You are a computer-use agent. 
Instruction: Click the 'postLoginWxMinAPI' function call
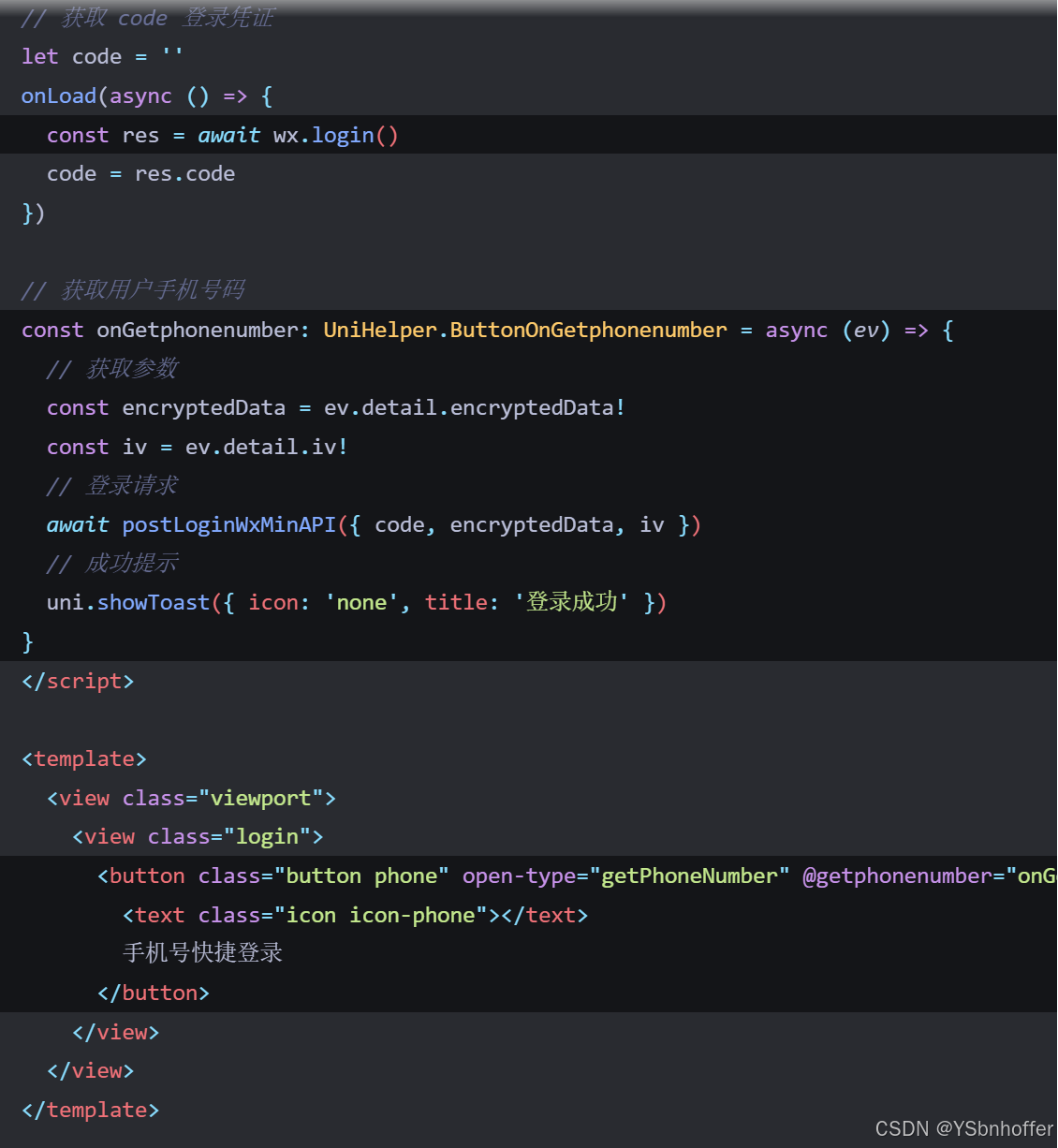[x=229, y=524]
